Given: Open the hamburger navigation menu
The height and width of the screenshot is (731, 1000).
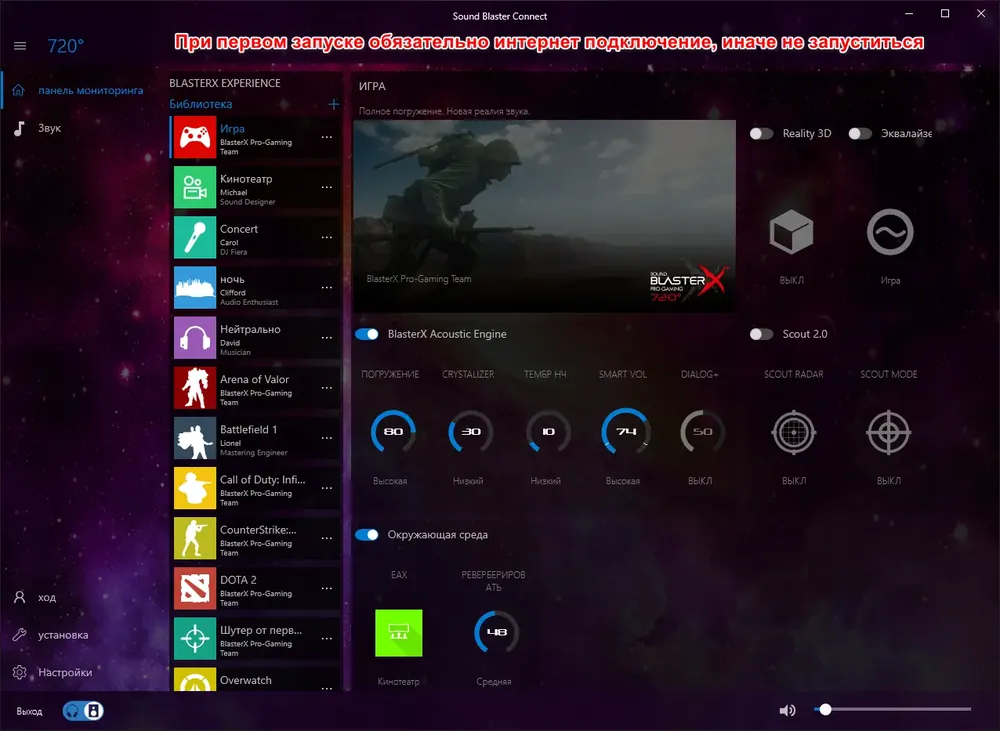Looking at the screenshot, I should click(x=20, y=46).
